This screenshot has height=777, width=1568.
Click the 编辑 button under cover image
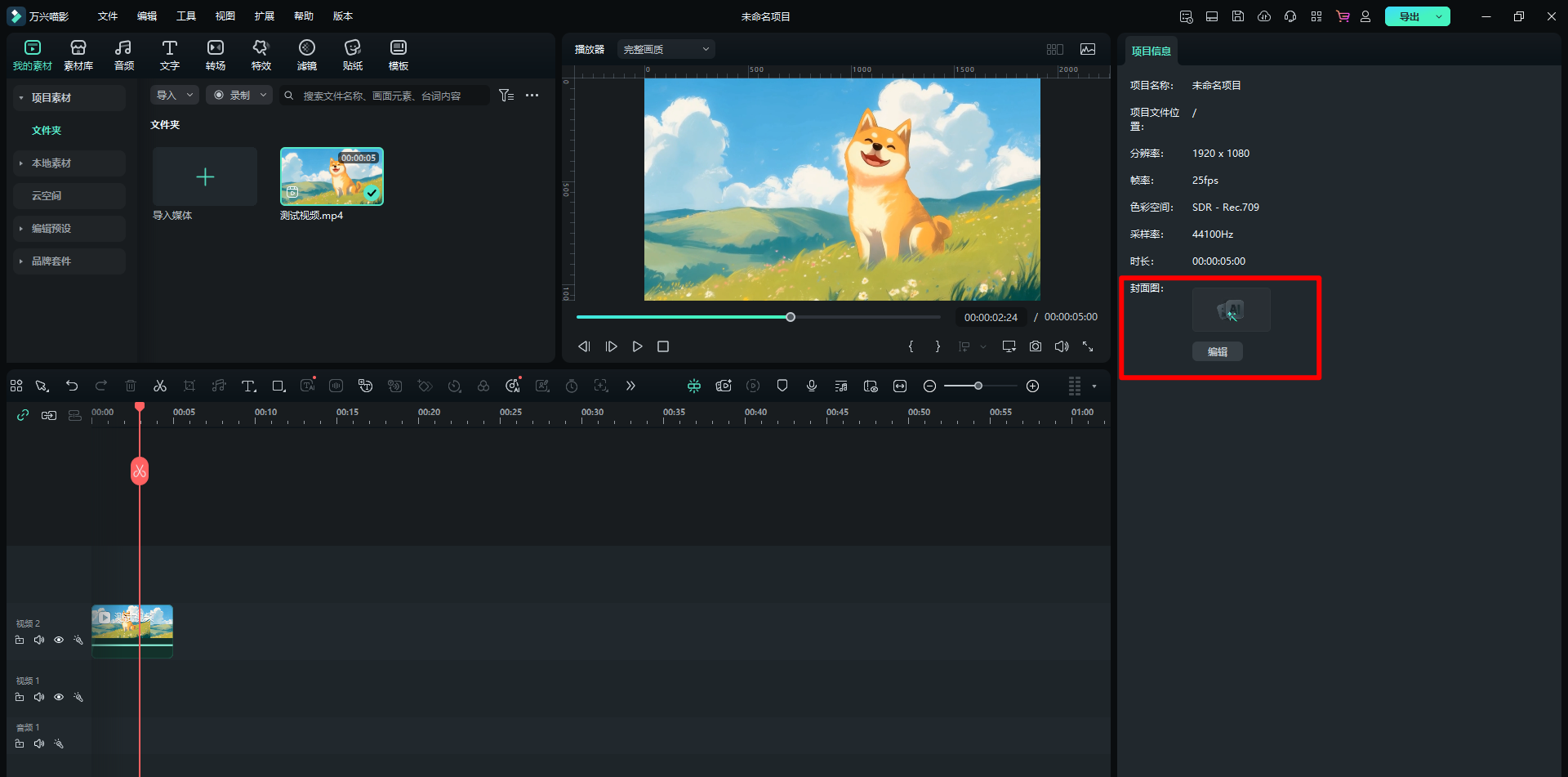click(1218, 351)
